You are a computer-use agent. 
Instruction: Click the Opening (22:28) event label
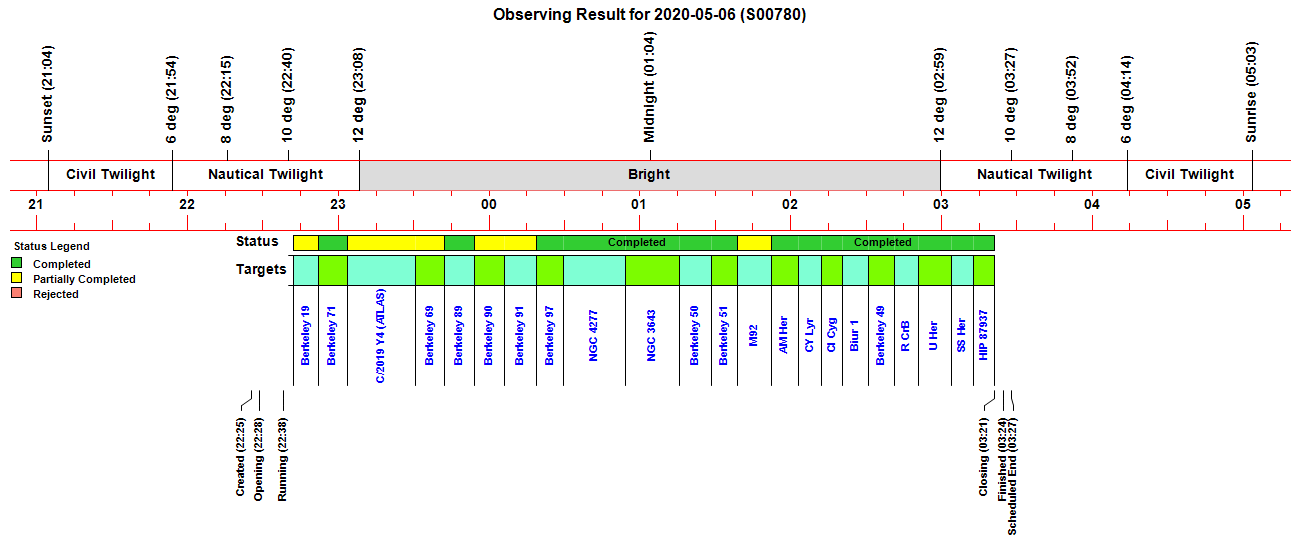pyautogui.click(x=259, y=457)
